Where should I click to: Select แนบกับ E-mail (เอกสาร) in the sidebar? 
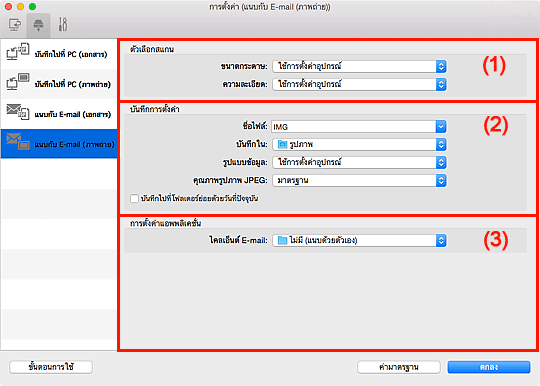59,114
